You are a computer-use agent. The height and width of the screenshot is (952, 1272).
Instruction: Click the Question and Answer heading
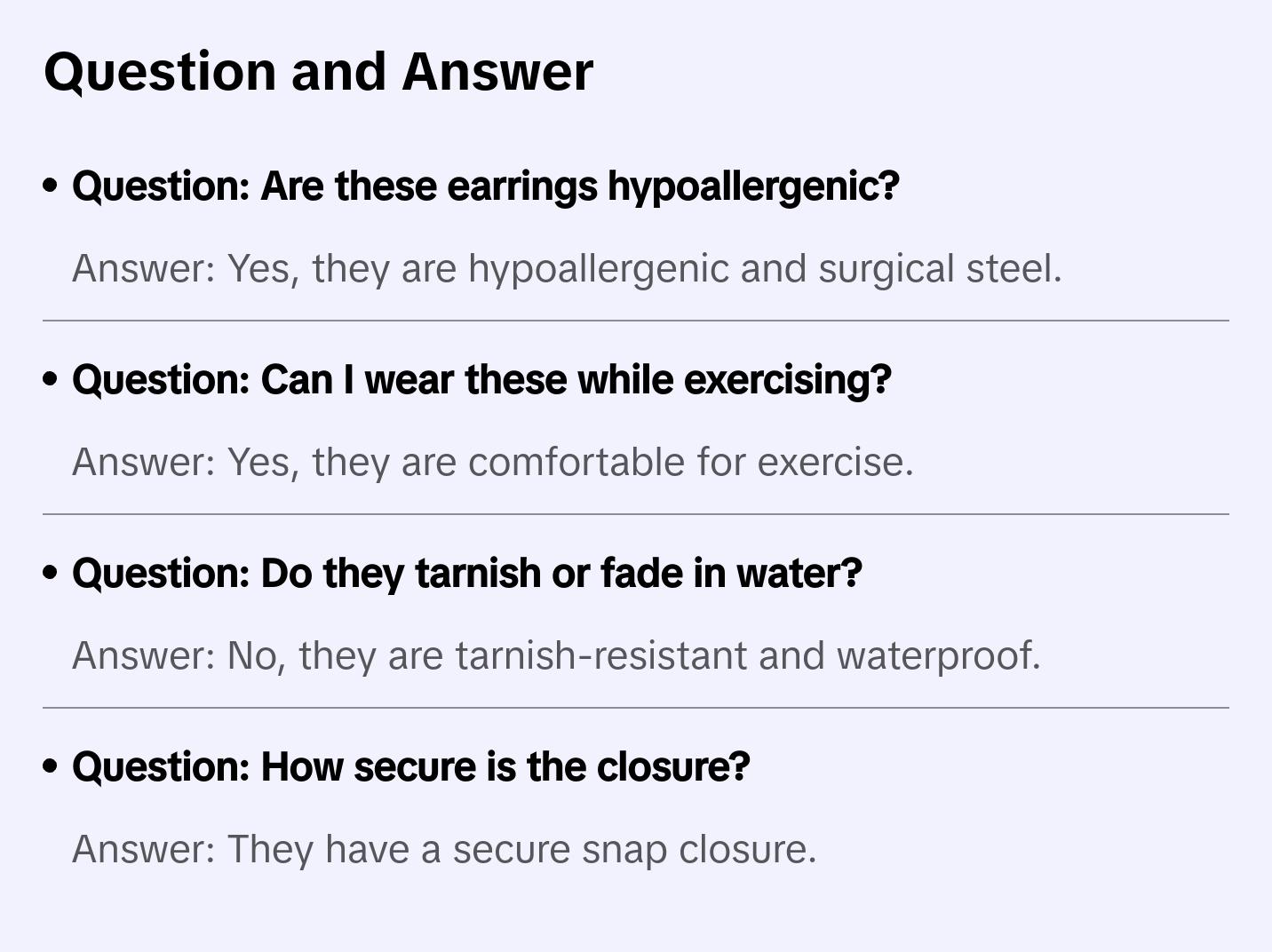[318, 71]
